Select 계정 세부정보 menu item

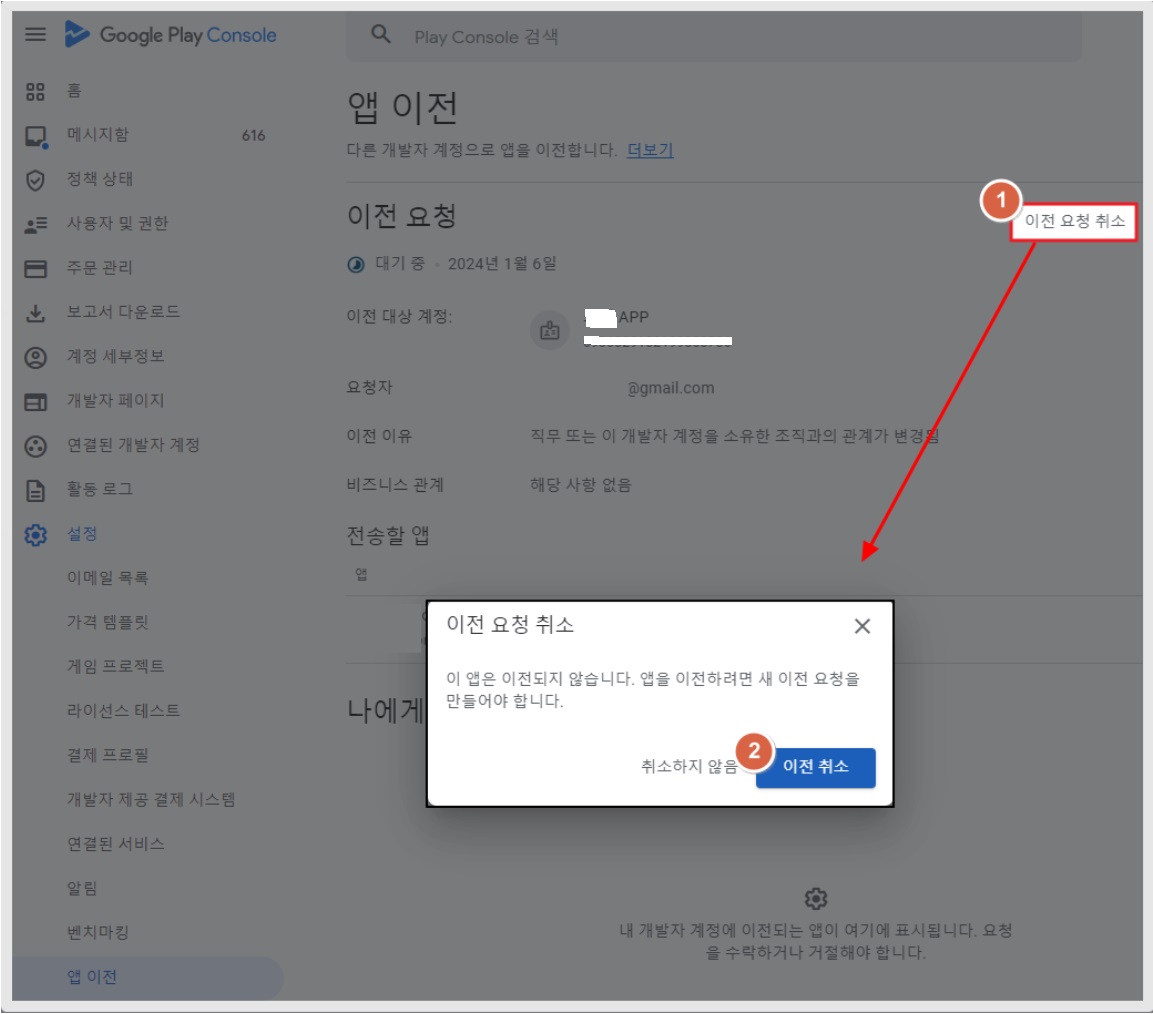coord(115,356)
